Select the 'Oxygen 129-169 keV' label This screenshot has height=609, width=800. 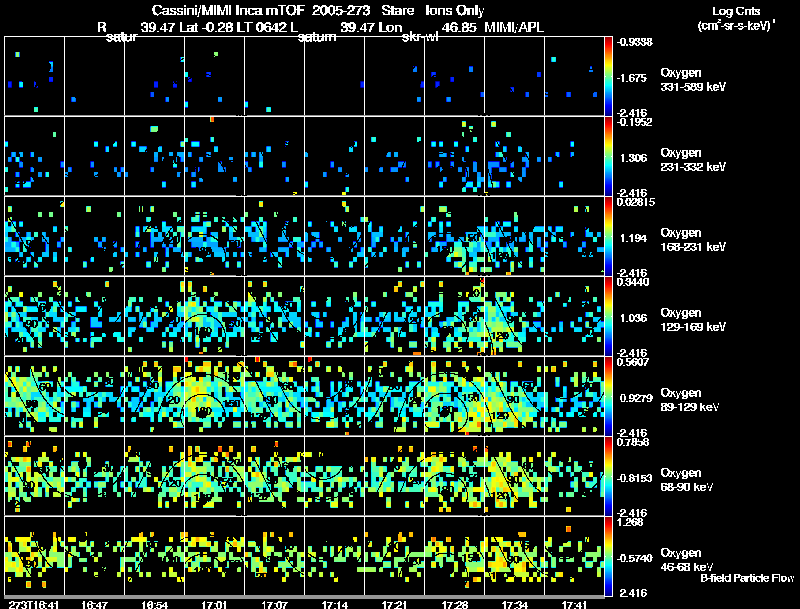[x=693, y=320]
